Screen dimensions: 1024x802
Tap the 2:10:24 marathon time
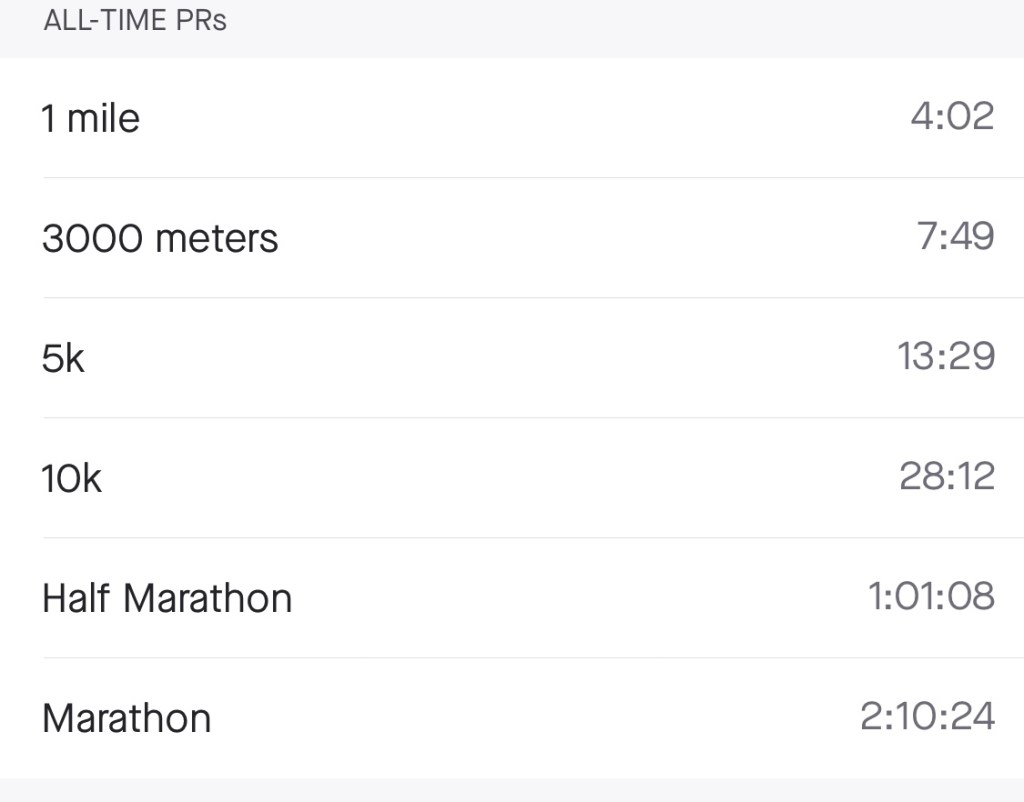(x=927, y=717)
